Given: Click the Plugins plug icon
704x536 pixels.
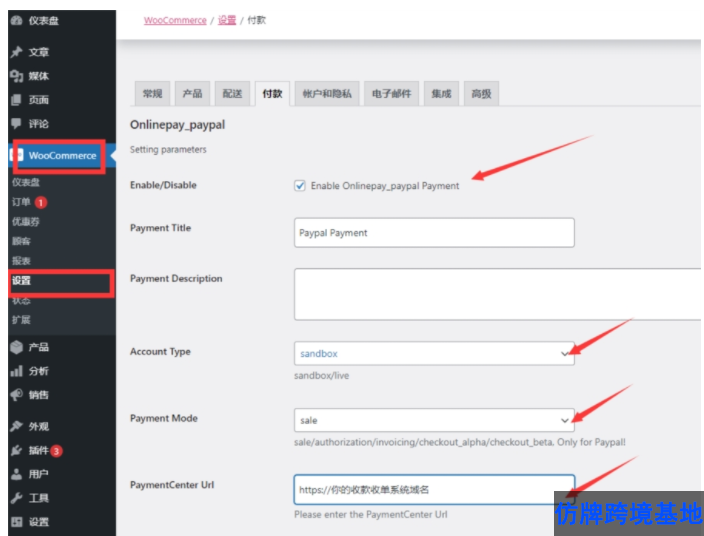Looking at the screenshot, I should click(x=17, y=450).
